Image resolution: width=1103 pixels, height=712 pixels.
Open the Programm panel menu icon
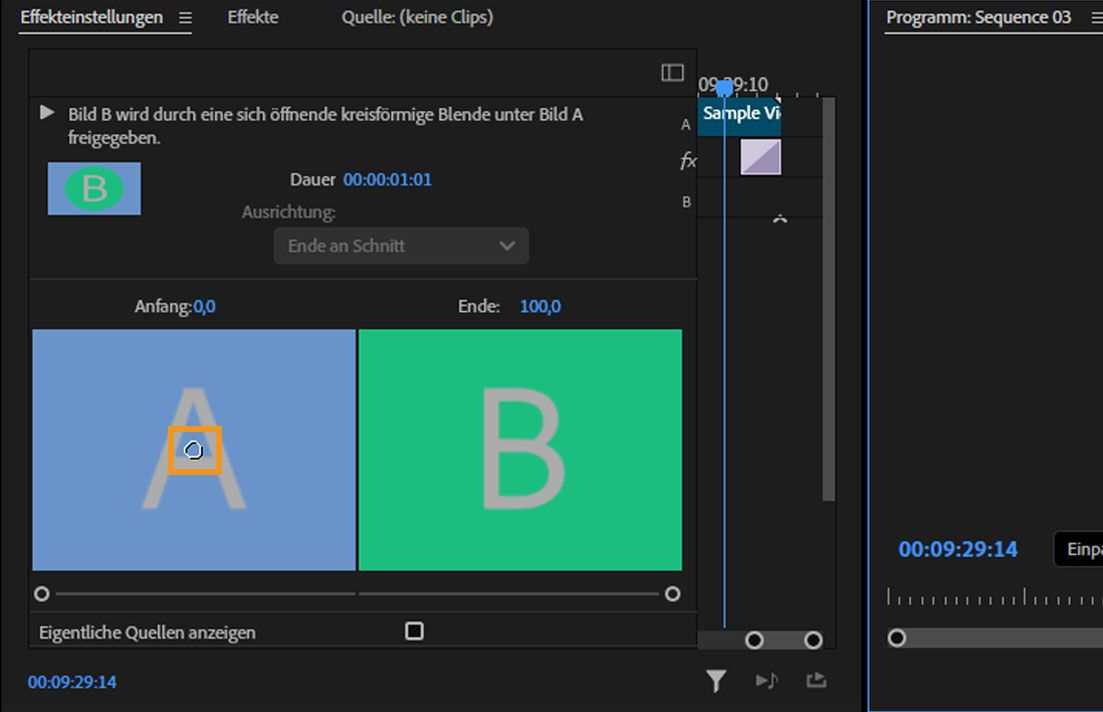pyautogui.click(x=1097, y=18)
